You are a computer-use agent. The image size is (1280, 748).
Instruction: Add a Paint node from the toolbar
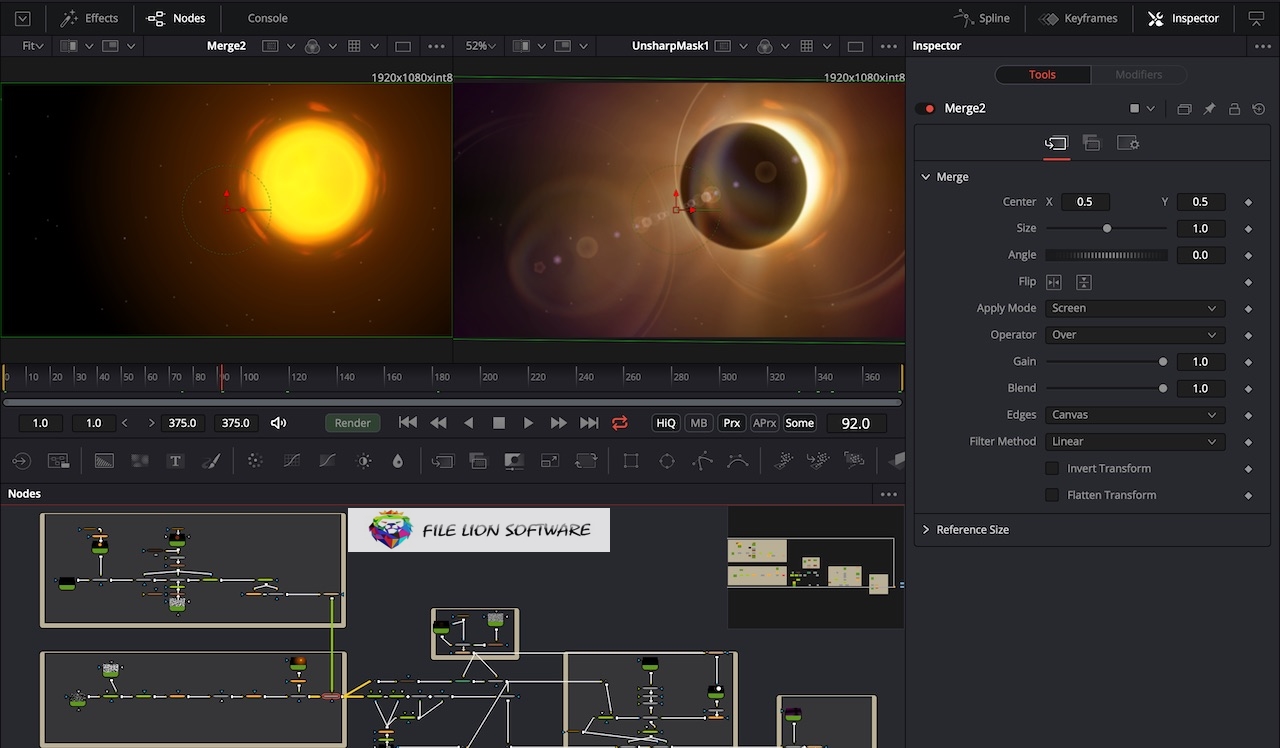[x=211, y=461]
